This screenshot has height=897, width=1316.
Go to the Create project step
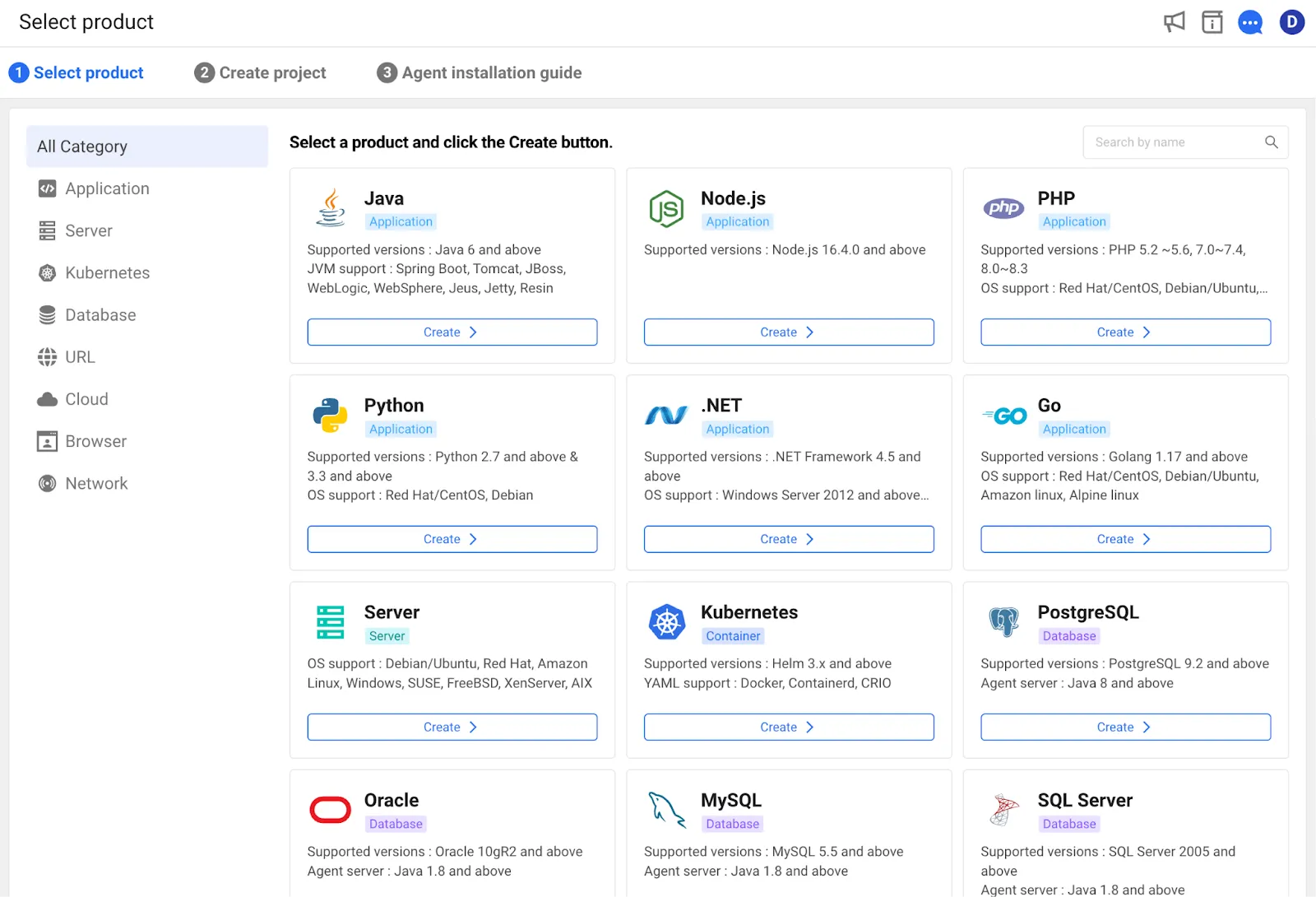coord(260,72)
